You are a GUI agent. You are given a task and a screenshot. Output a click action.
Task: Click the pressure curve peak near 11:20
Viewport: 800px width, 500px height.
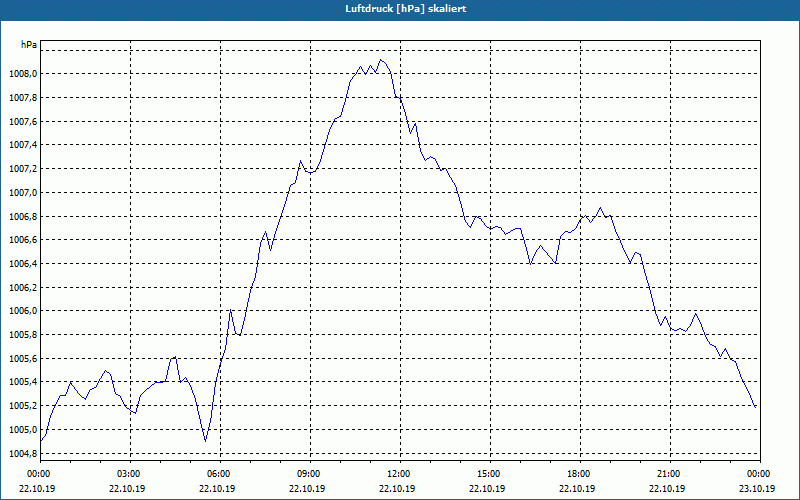click(x=380, y=60)
